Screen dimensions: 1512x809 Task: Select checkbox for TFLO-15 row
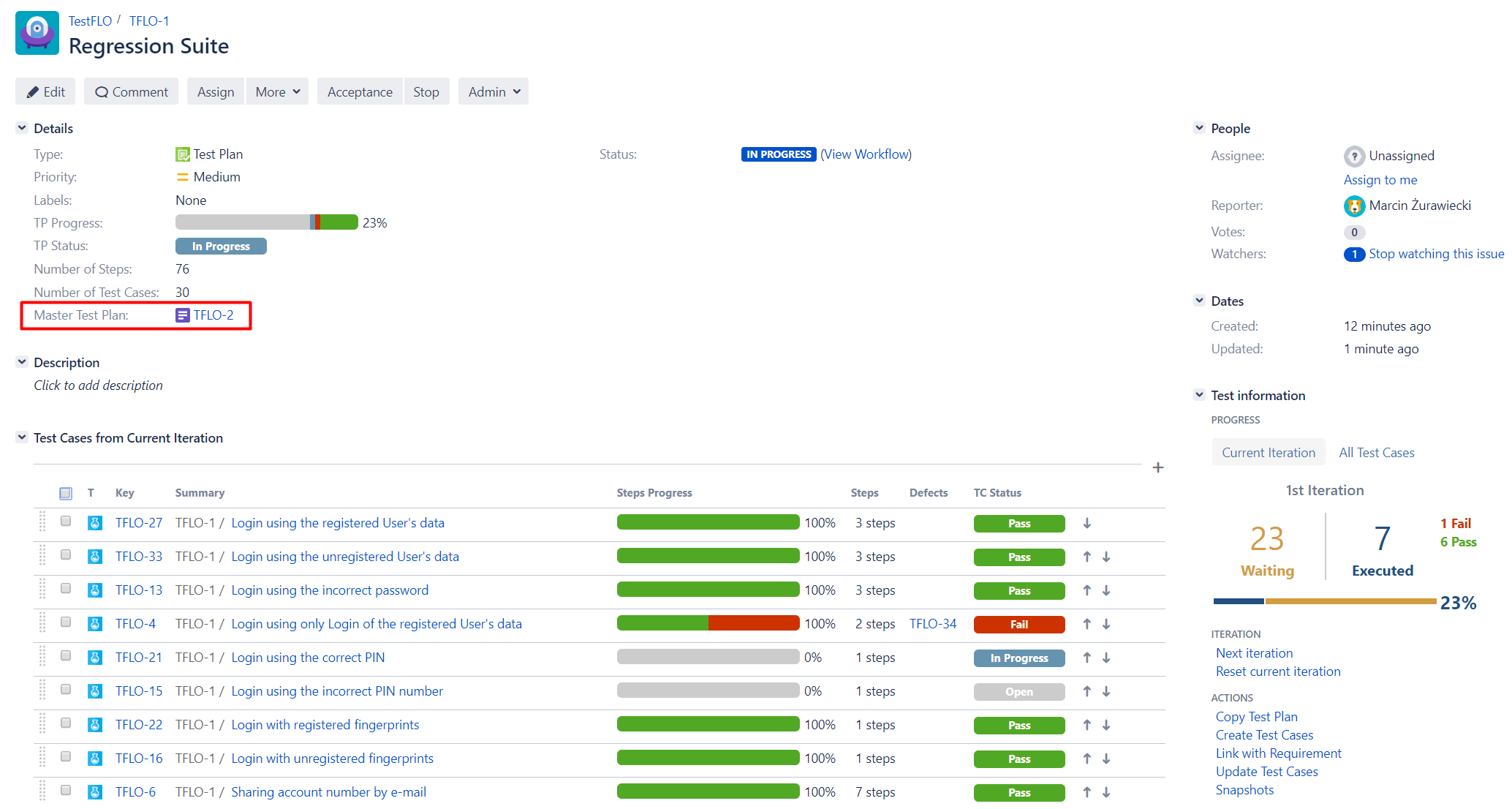(66, 690)
